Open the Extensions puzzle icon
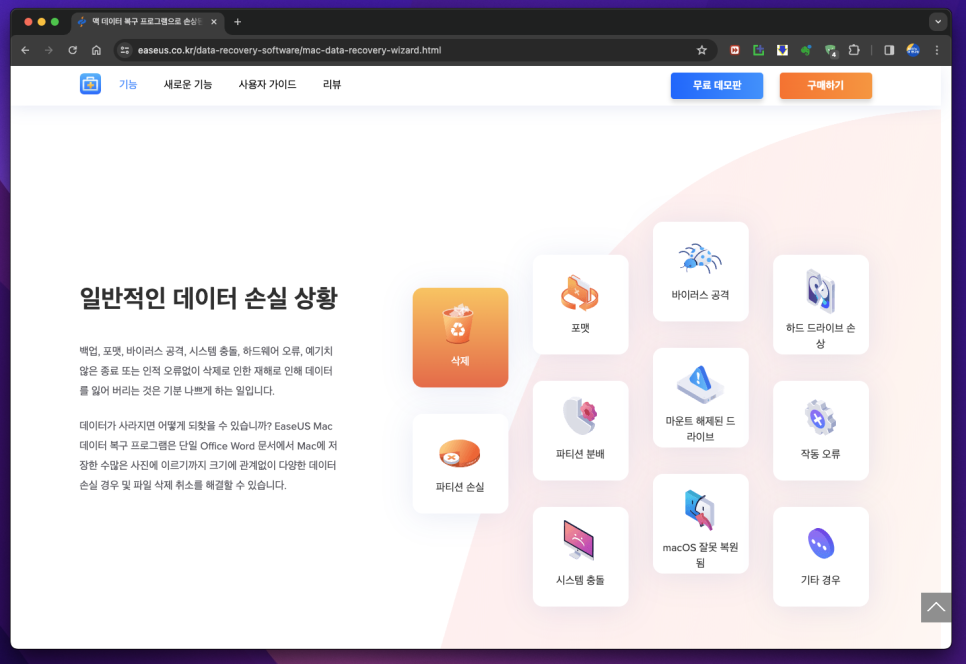This screenshot has height=664, width=966. click(854, 51)
